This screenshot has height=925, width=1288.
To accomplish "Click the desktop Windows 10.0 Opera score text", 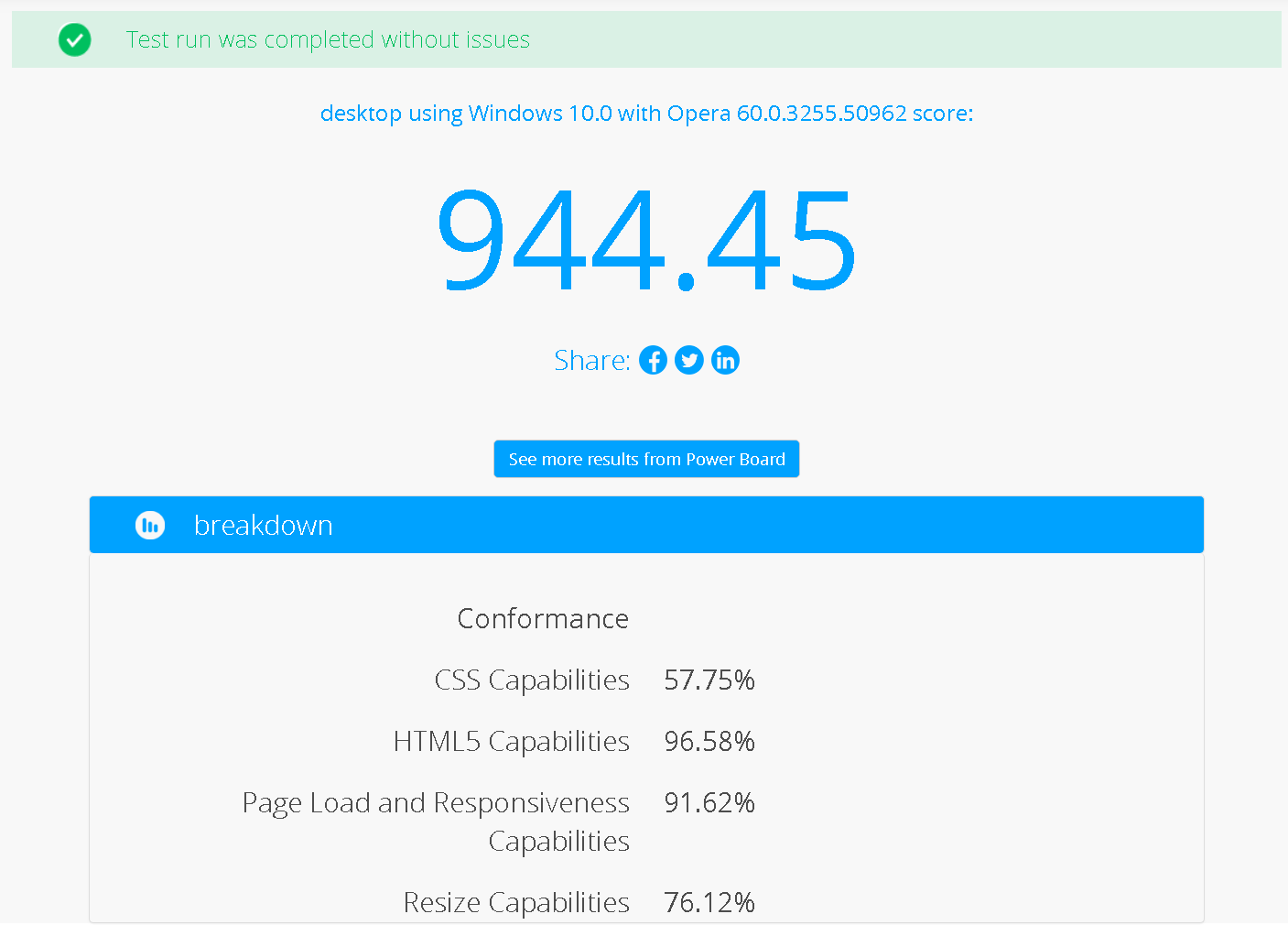I will (646, 114).
